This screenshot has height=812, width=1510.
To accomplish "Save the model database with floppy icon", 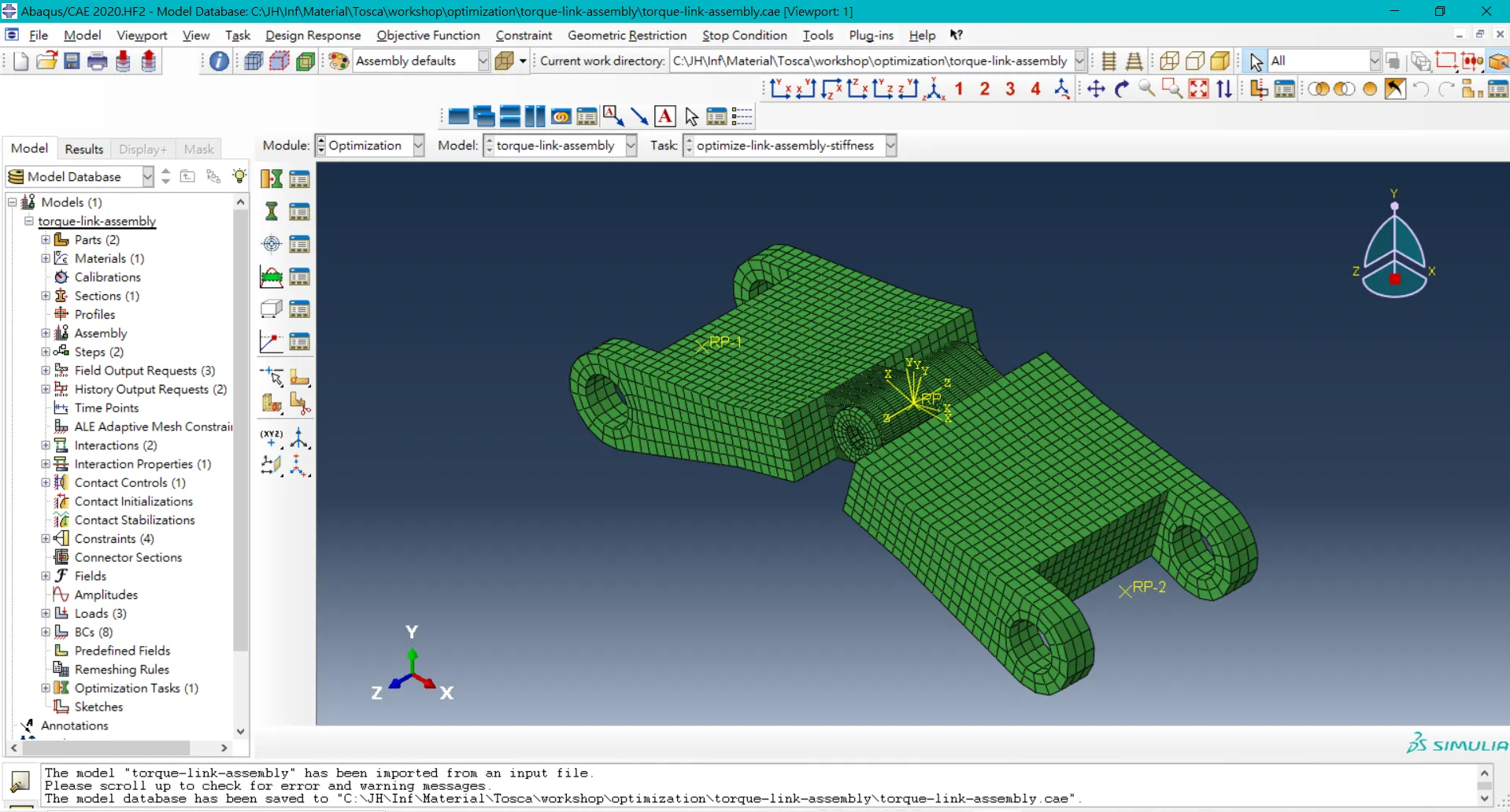I will 72,61.
